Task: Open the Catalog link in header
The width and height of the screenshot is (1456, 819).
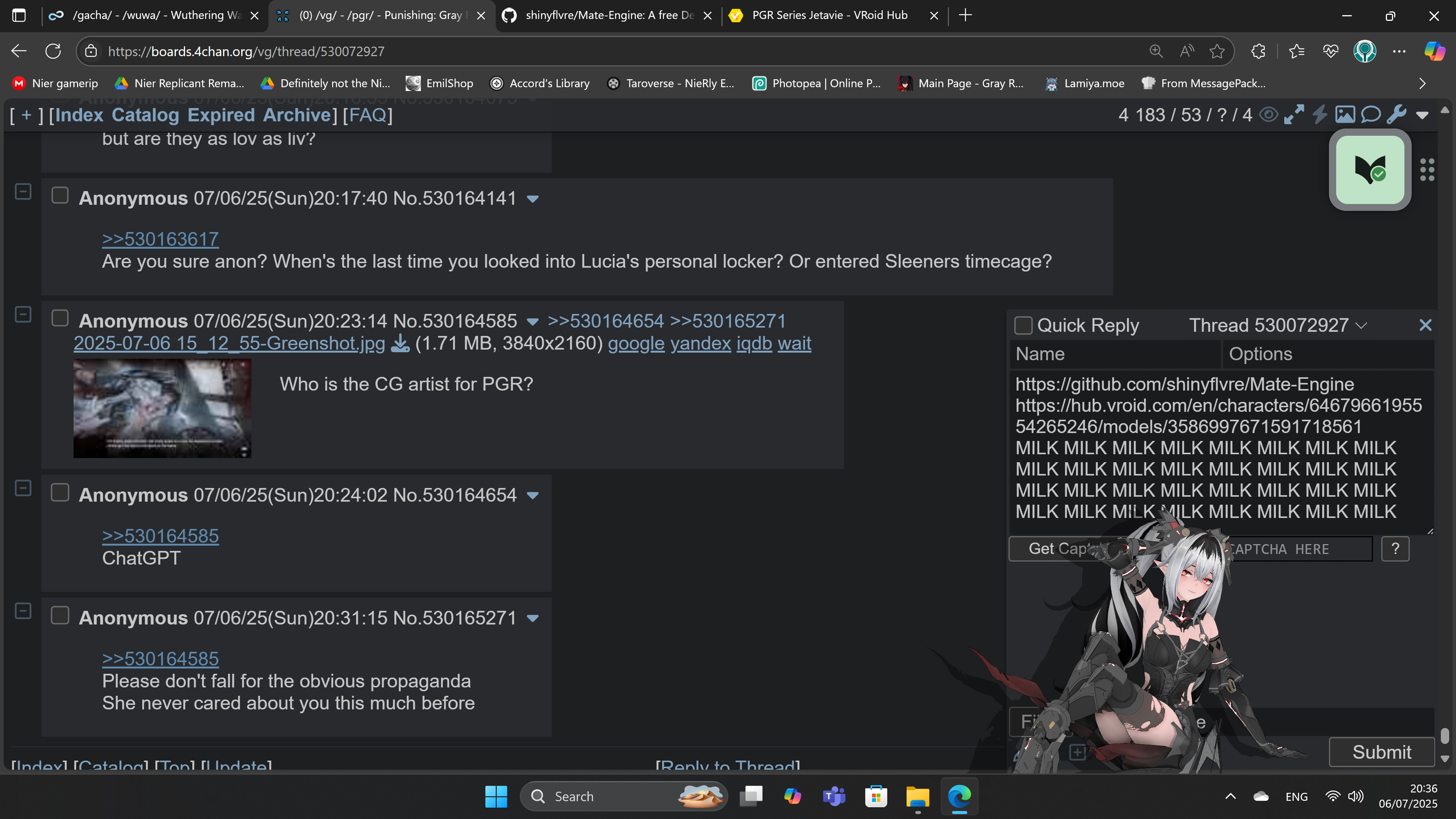Action: [145, 115]
